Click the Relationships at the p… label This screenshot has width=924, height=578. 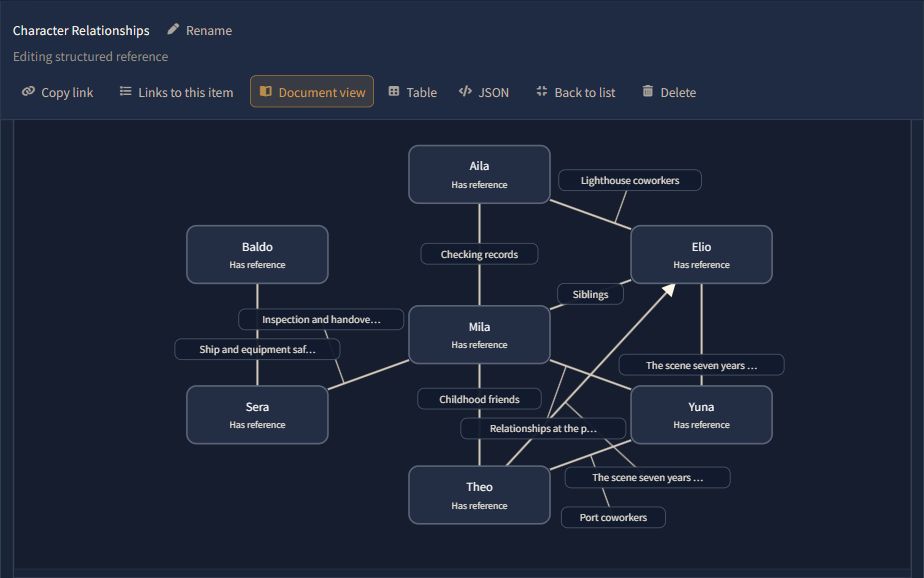click(543, 428)
